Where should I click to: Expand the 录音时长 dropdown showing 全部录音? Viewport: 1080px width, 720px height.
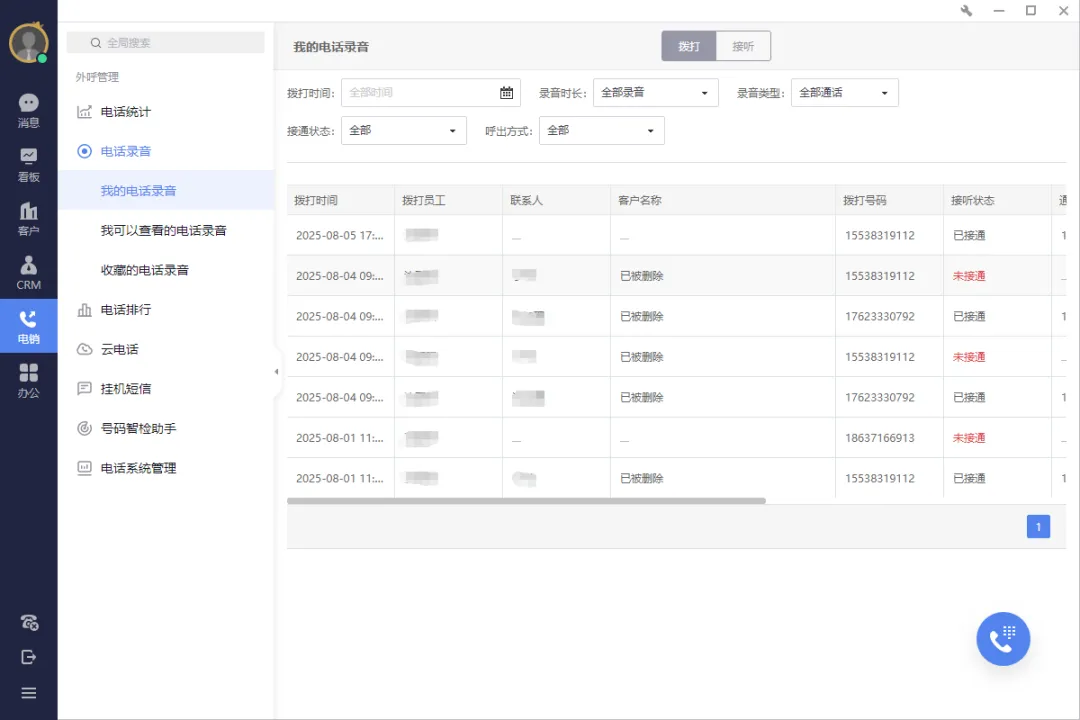(x=655, y=92)
